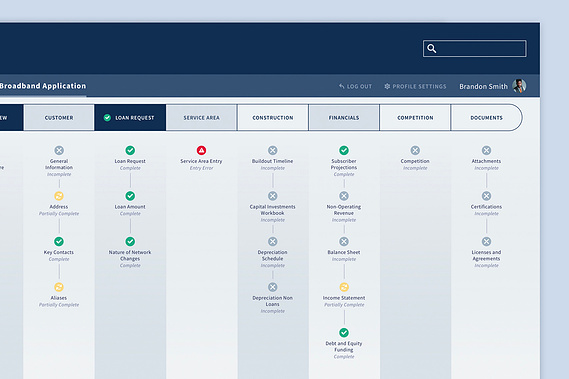Click the search magnifier icon
Image resolution: width=569 pixels, height=379 pixels.
click(x=431, y=48)
